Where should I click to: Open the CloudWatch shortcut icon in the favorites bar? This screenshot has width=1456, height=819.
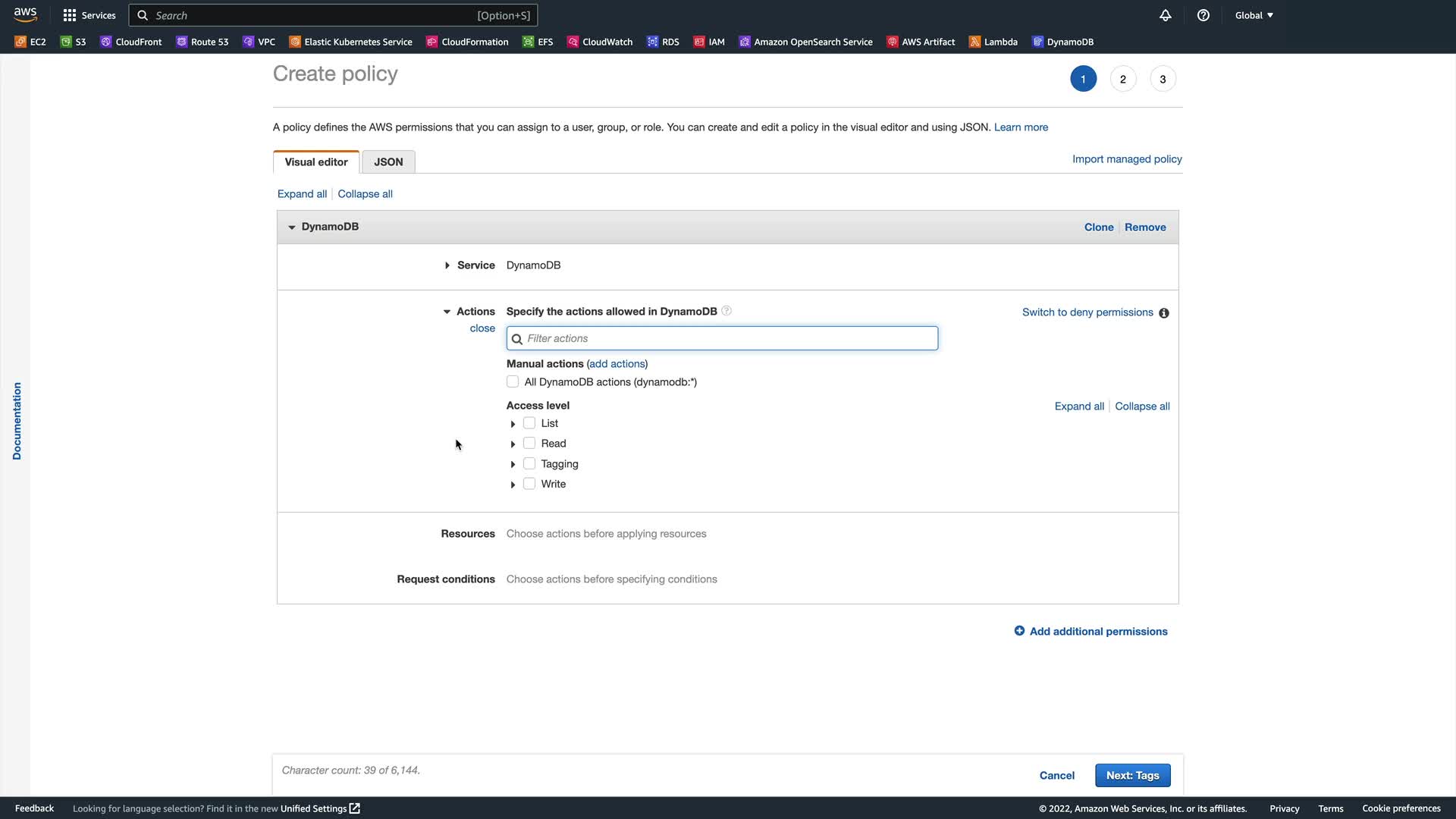(573, 42)
